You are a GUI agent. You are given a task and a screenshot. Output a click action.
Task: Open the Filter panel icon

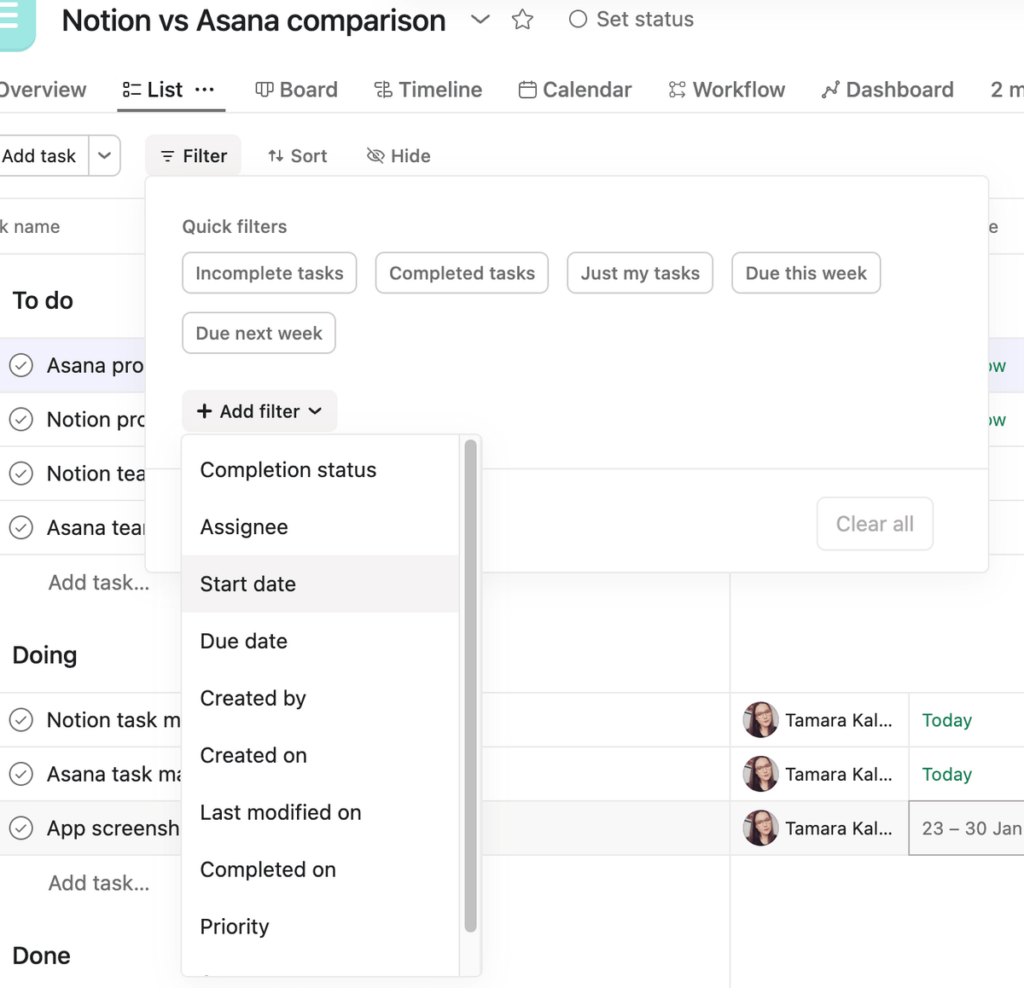pyautogui.click(x=167, y=155)
